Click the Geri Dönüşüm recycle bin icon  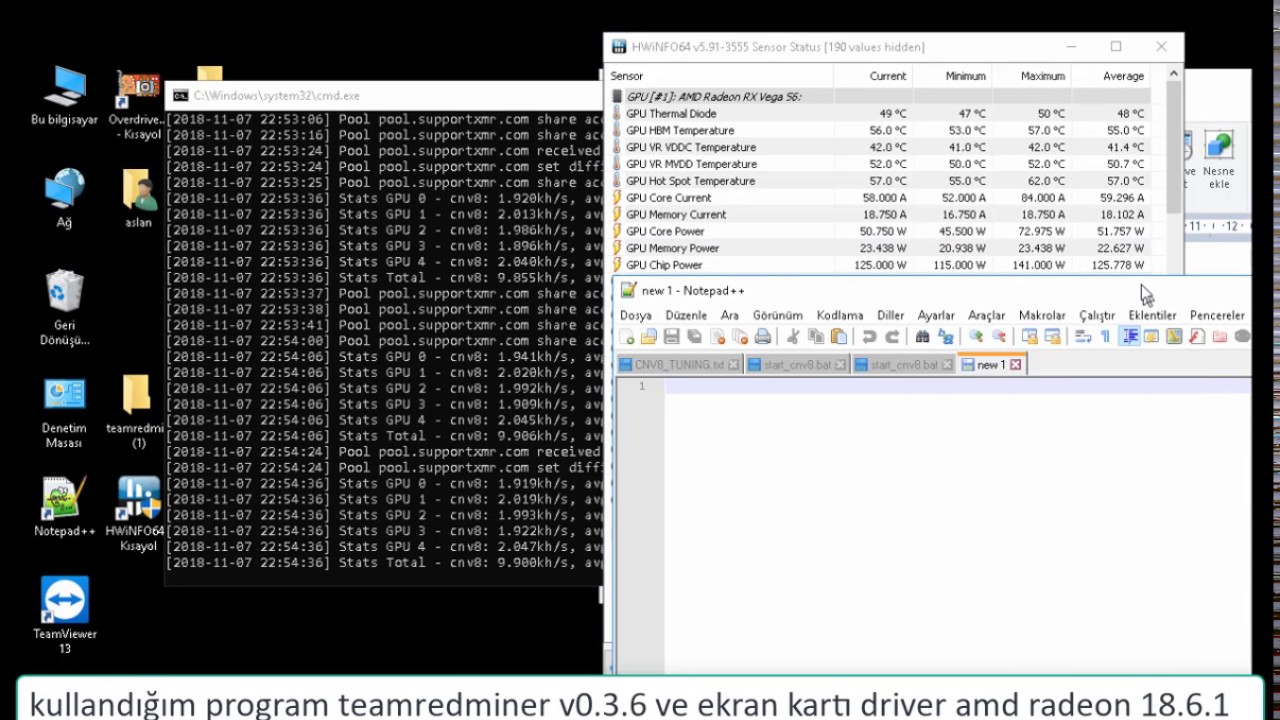tap(64, 308)
